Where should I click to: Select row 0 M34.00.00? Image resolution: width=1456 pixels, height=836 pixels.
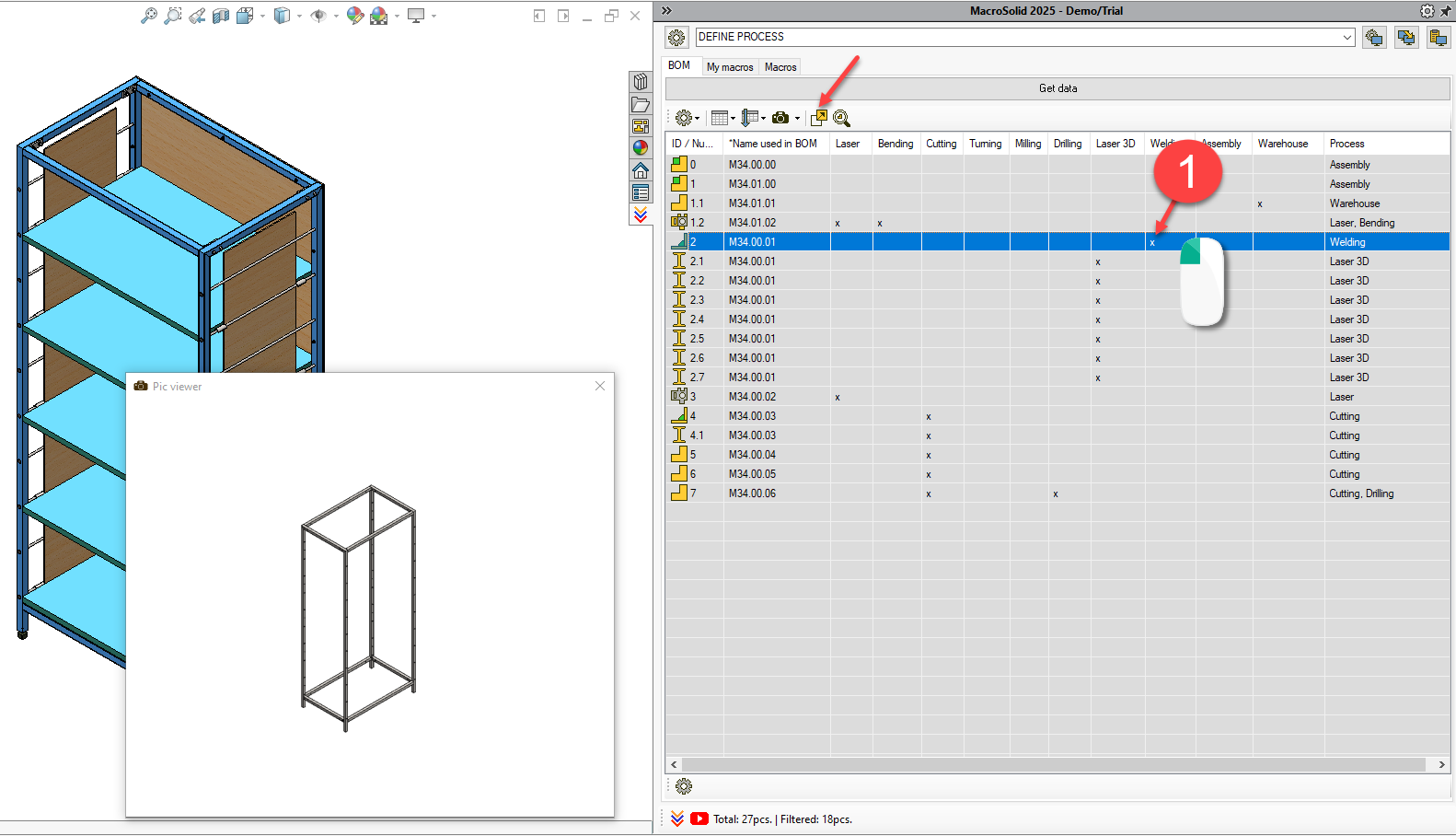1058,165
